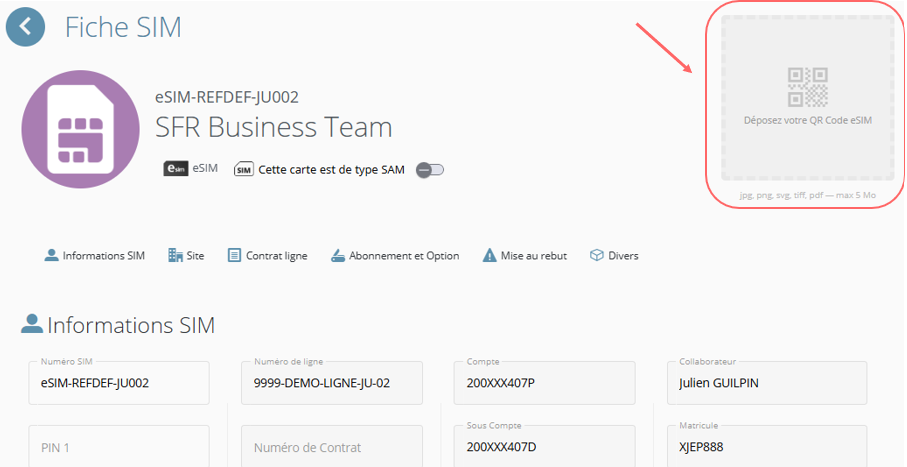Click the Collaborateur field Julien GUILPIN
907x467 pixels.
[x=767, y=383]
